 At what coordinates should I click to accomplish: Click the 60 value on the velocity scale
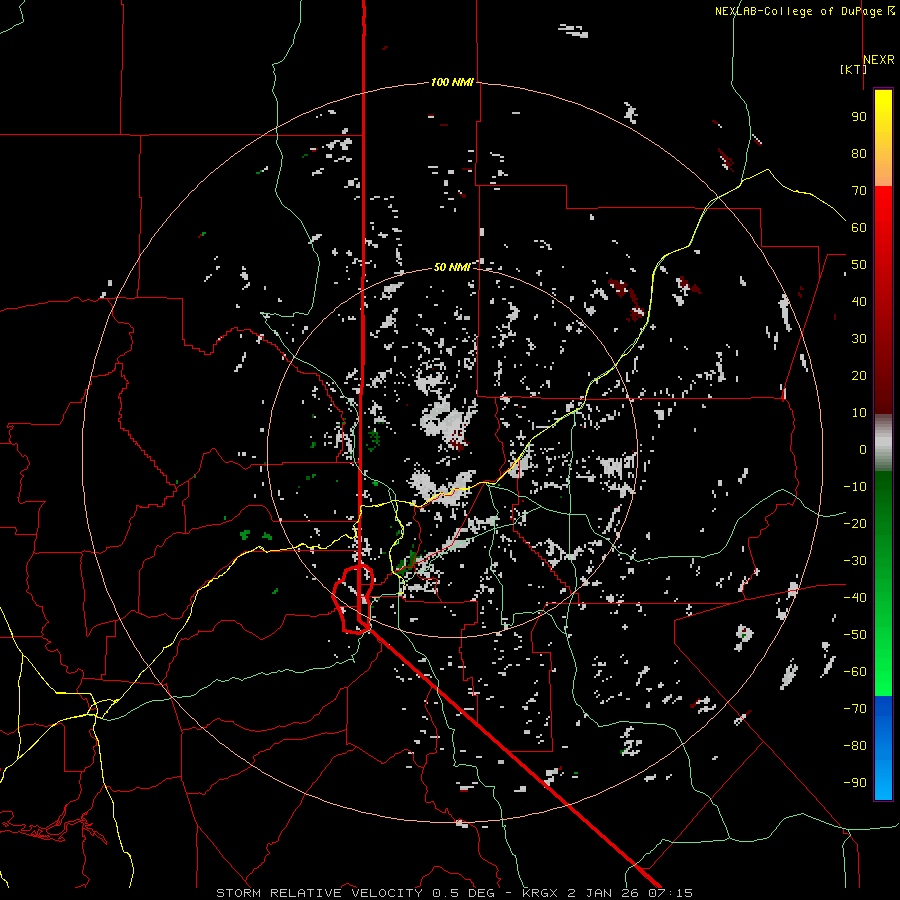coord(859,227)
